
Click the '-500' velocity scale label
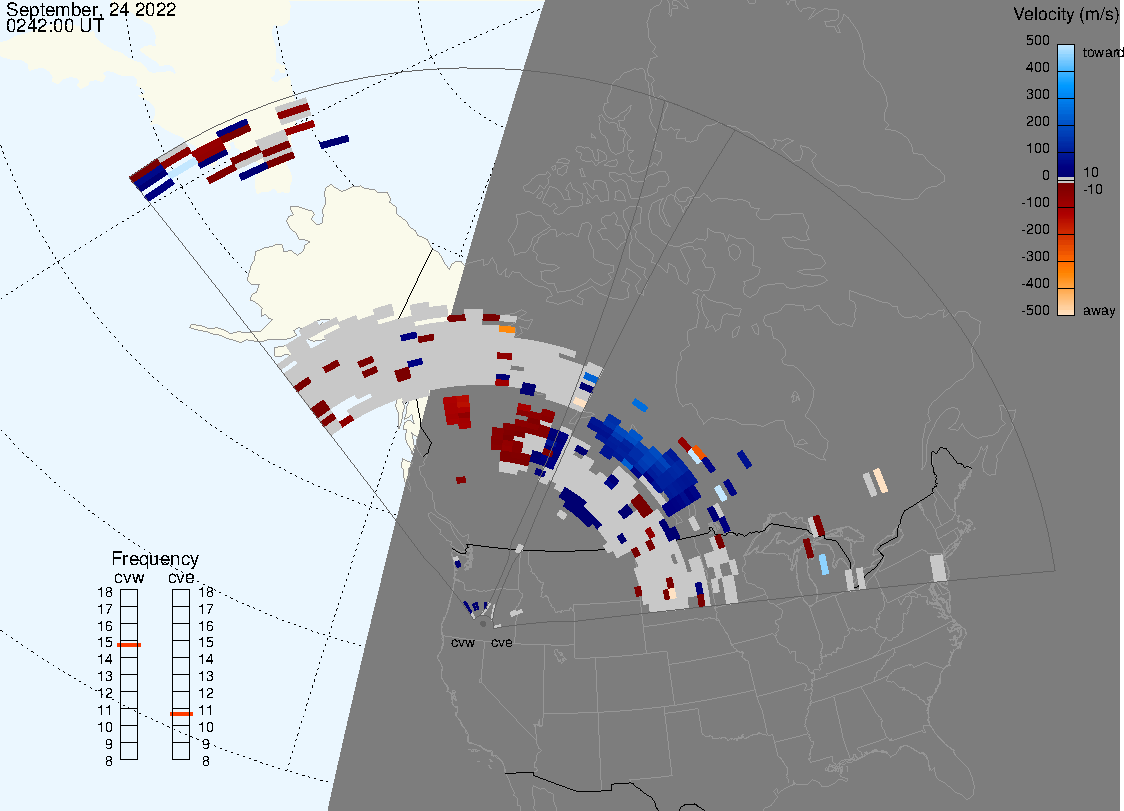click(1035, 310)
